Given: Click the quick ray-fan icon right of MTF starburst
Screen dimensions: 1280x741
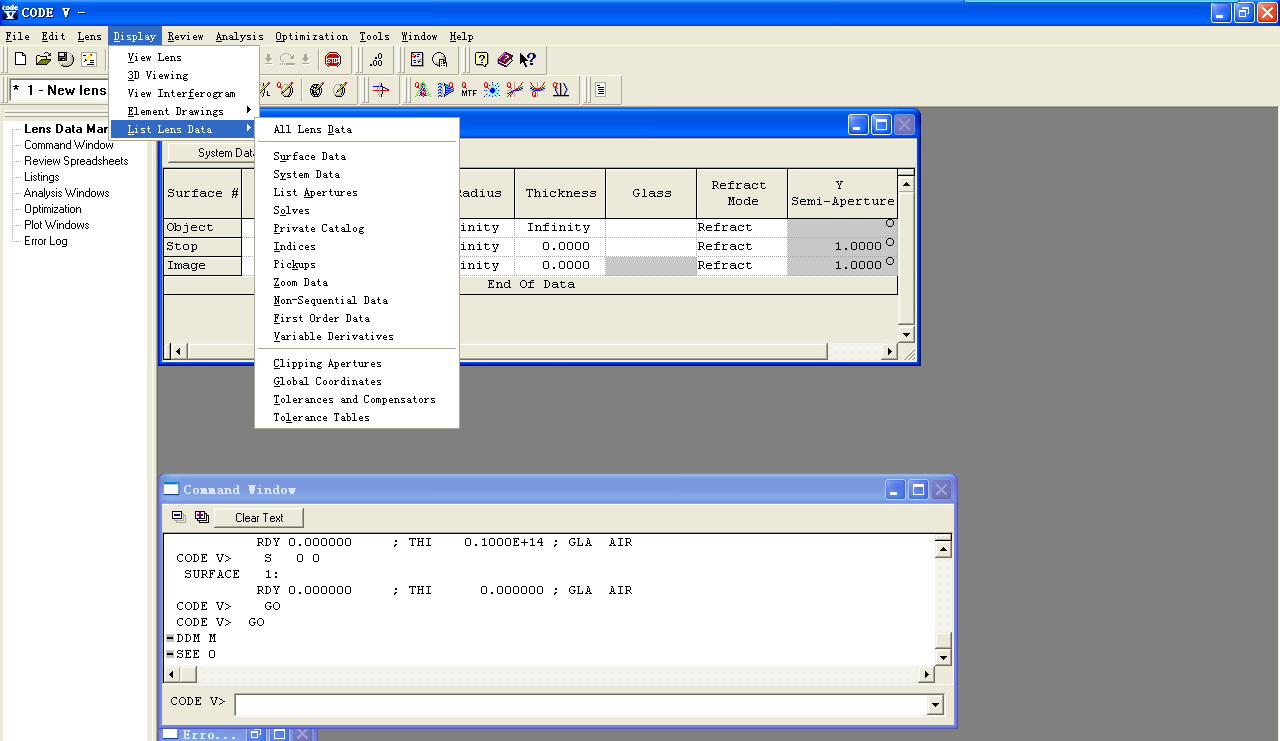Looking at the screenshot, I should click(515, 90).
